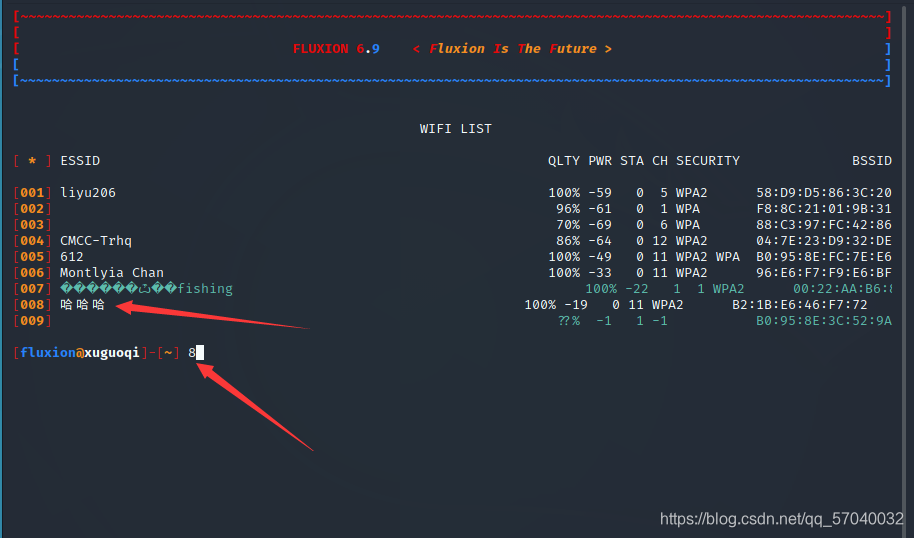The image size is (914, 538).
Task: Click the FLUXION 6.9 title
Action: pyautogui.click(x=336, y=49)
